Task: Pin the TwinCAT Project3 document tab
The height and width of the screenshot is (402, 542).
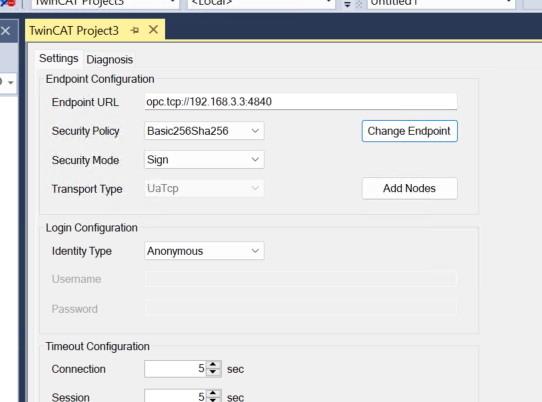Action: click(135, 30)
